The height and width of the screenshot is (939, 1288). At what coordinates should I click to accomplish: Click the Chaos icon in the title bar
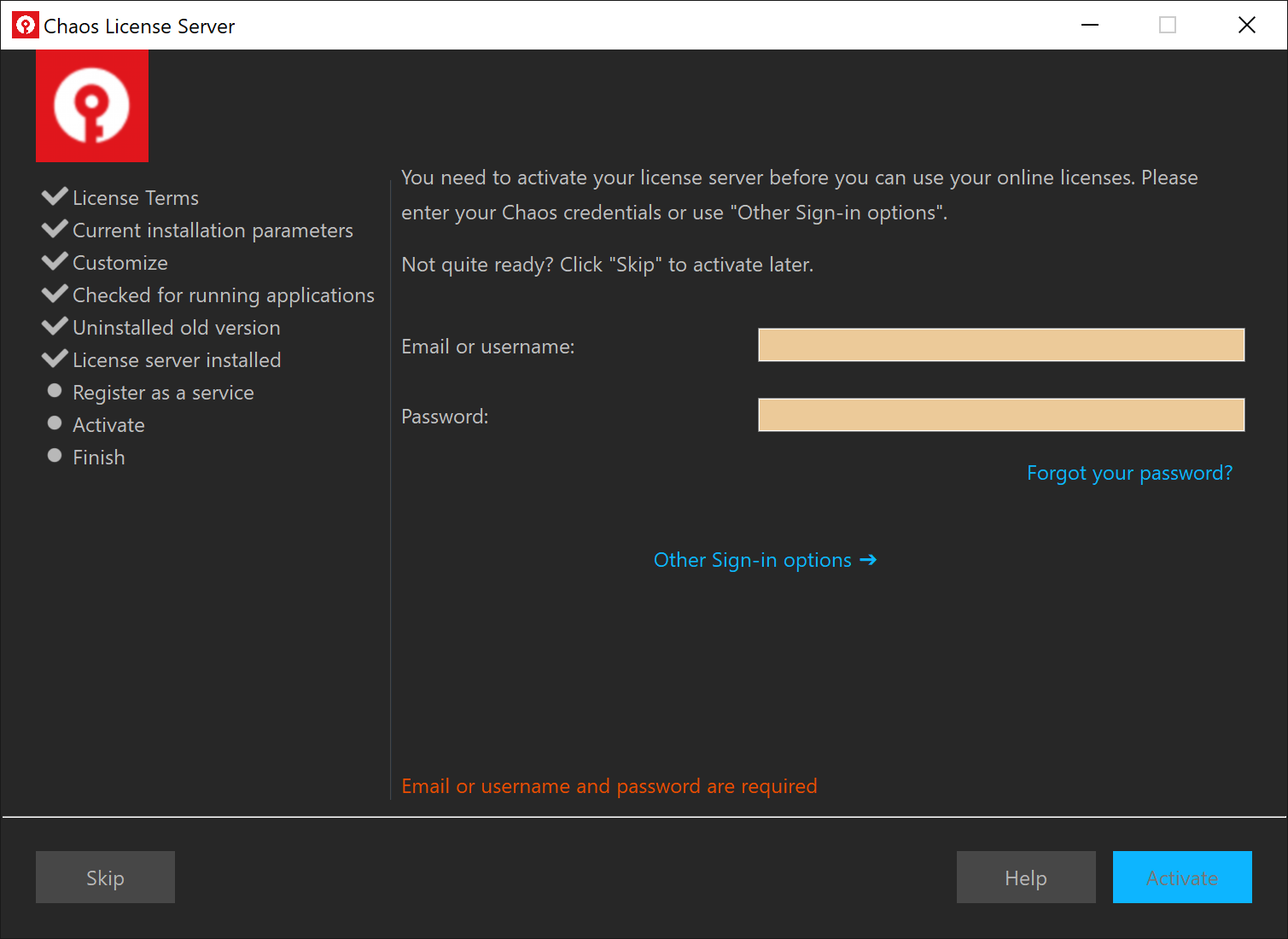[x=25, y=25]
